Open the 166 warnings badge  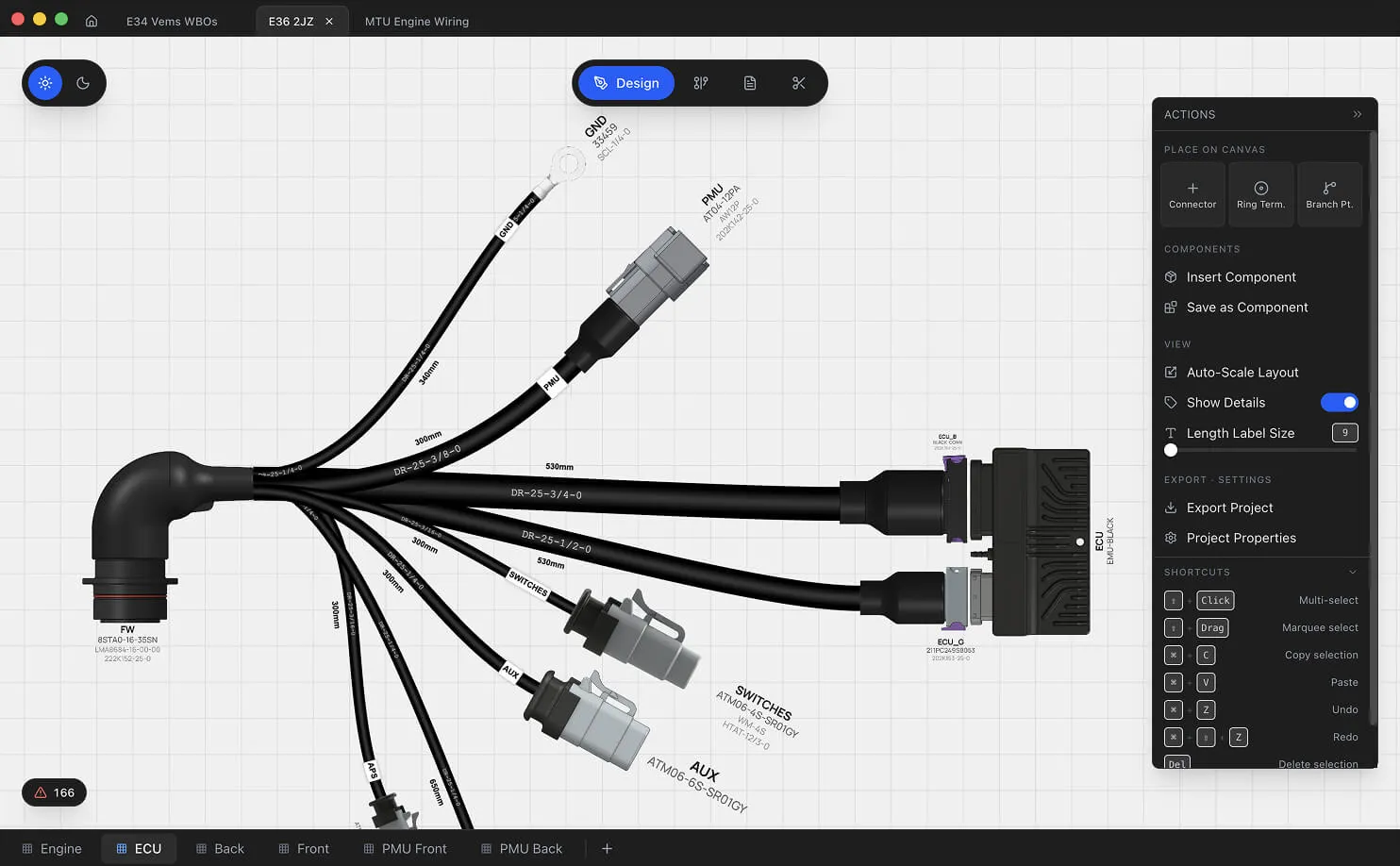54,792
